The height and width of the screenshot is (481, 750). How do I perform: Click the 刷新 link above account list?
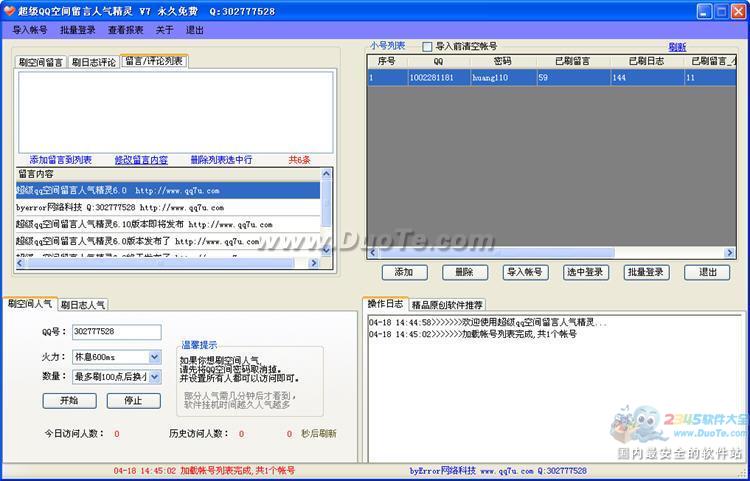click(x=677, y=47)
